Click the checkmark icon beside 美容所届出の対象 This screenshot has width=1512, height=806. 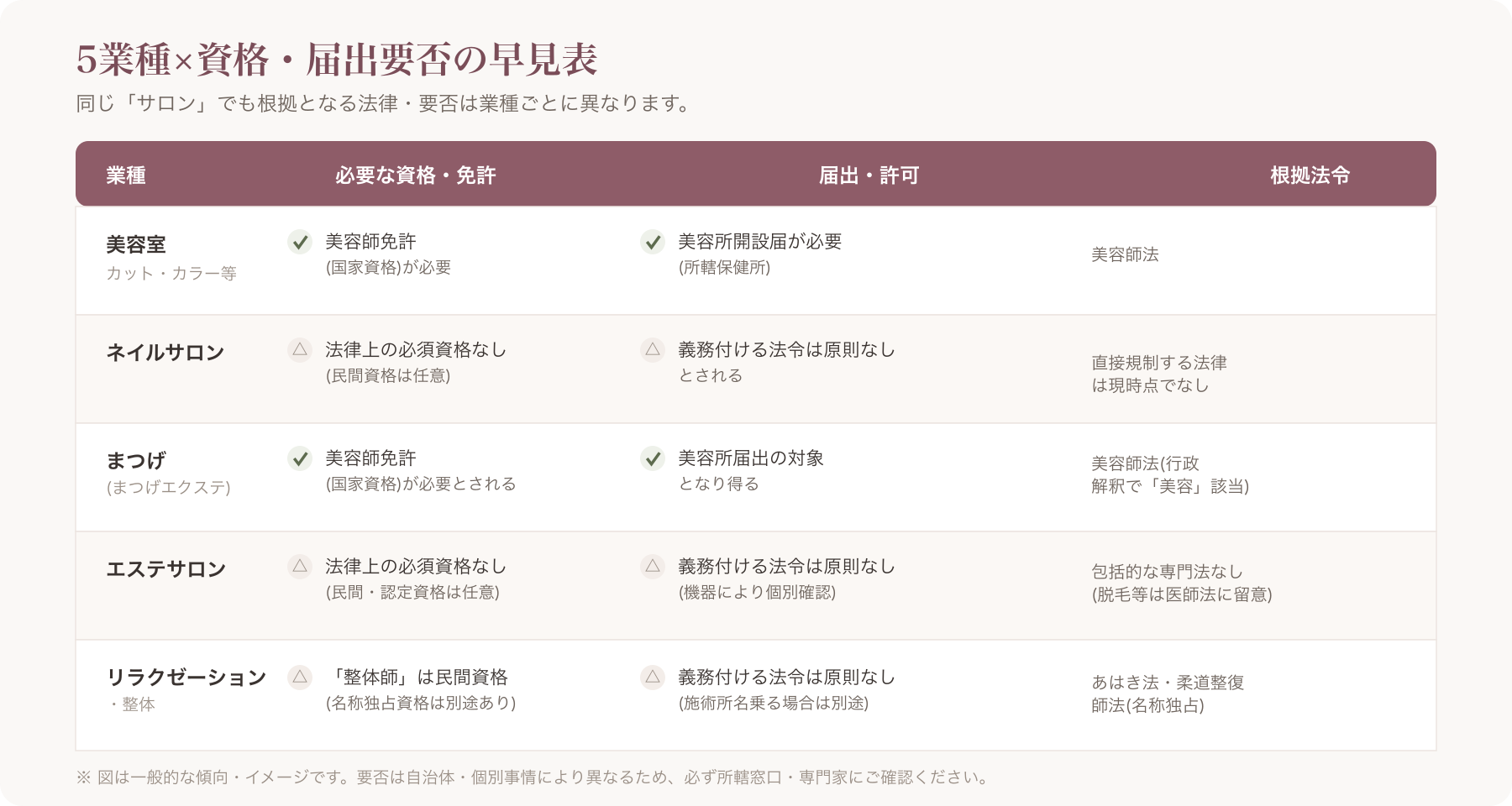[x=653, y=458]
